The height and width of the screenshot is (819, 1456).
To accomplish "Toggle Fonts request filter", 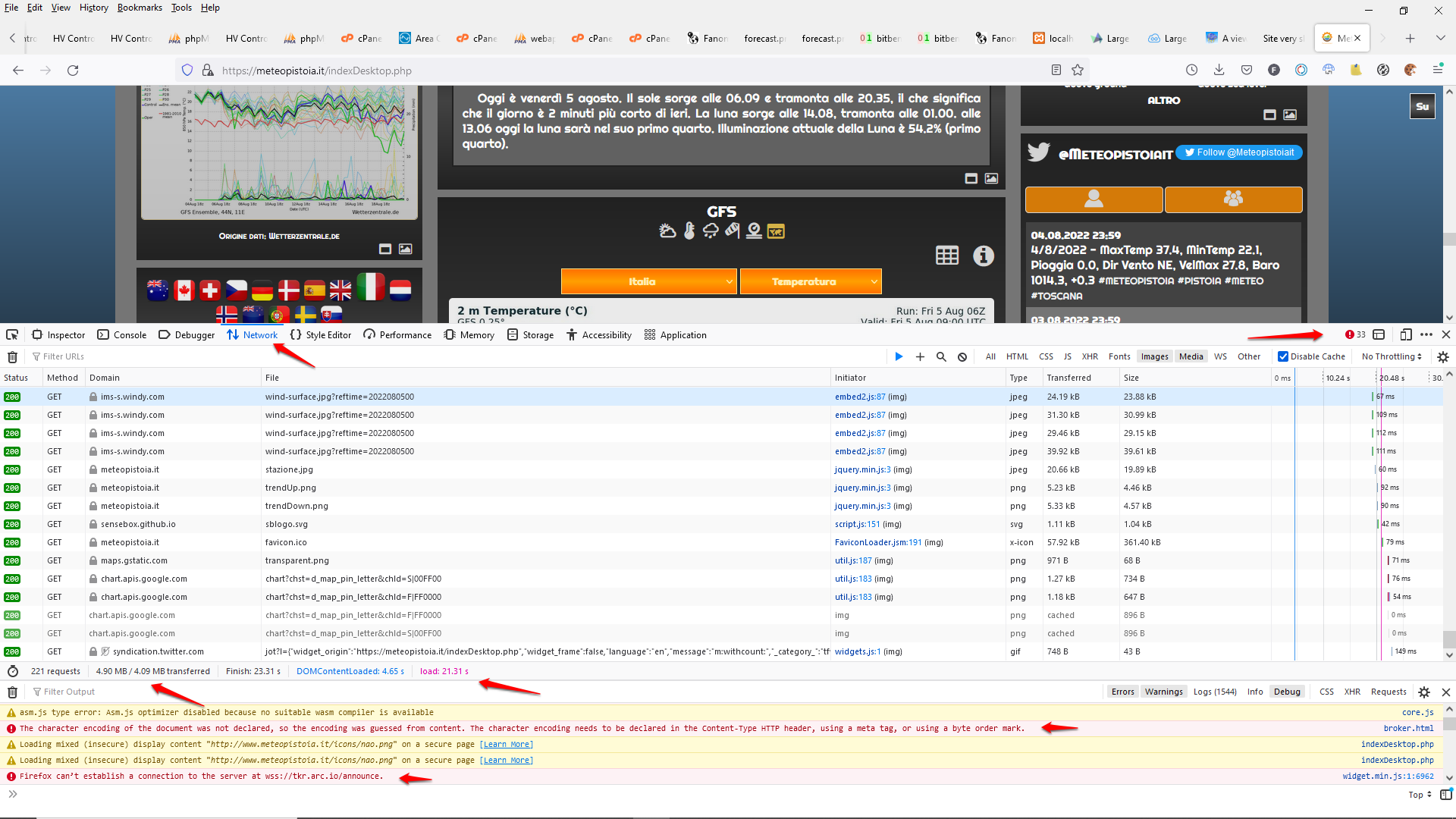I will 1119,356.
